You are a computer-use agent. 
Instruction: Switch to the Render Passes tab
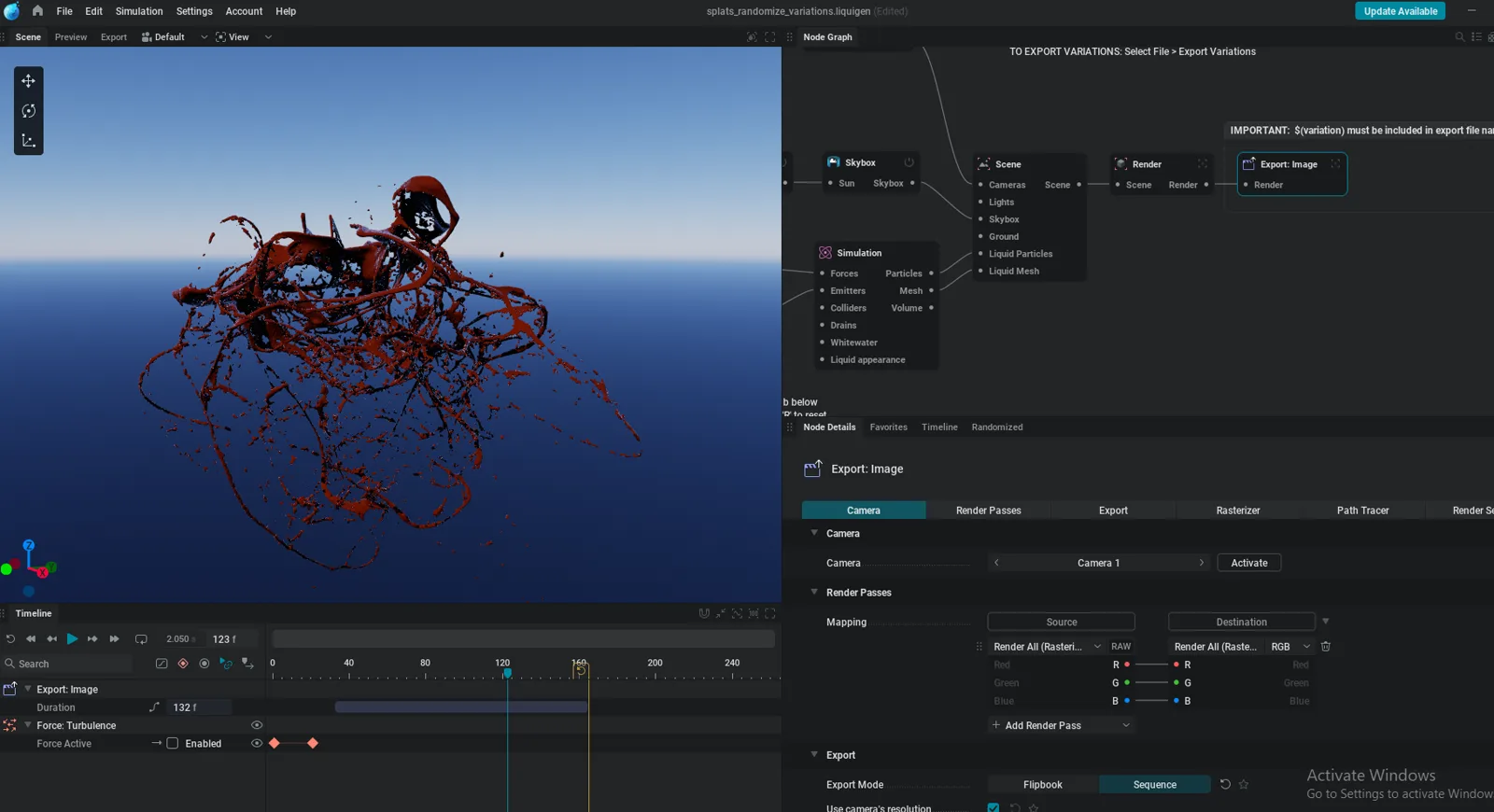(x=988, y=511)
